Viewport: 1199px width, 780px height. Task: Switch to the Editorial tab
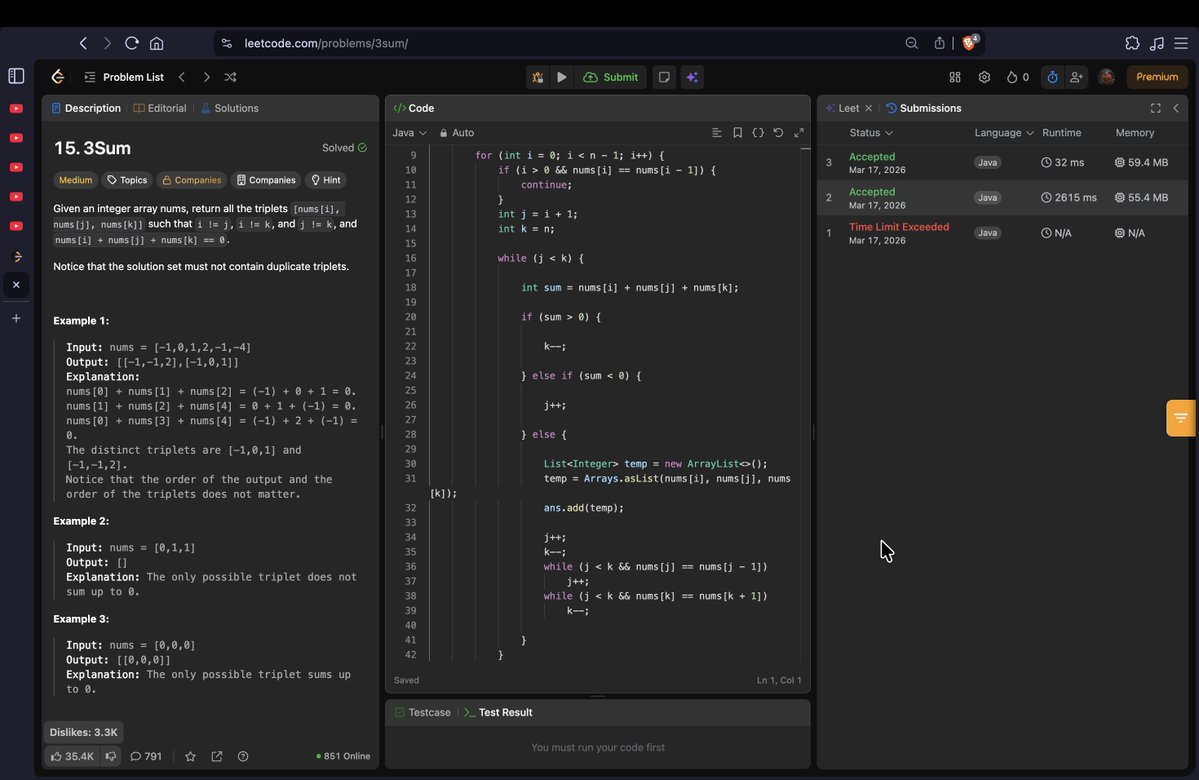[x=160, y=109]
